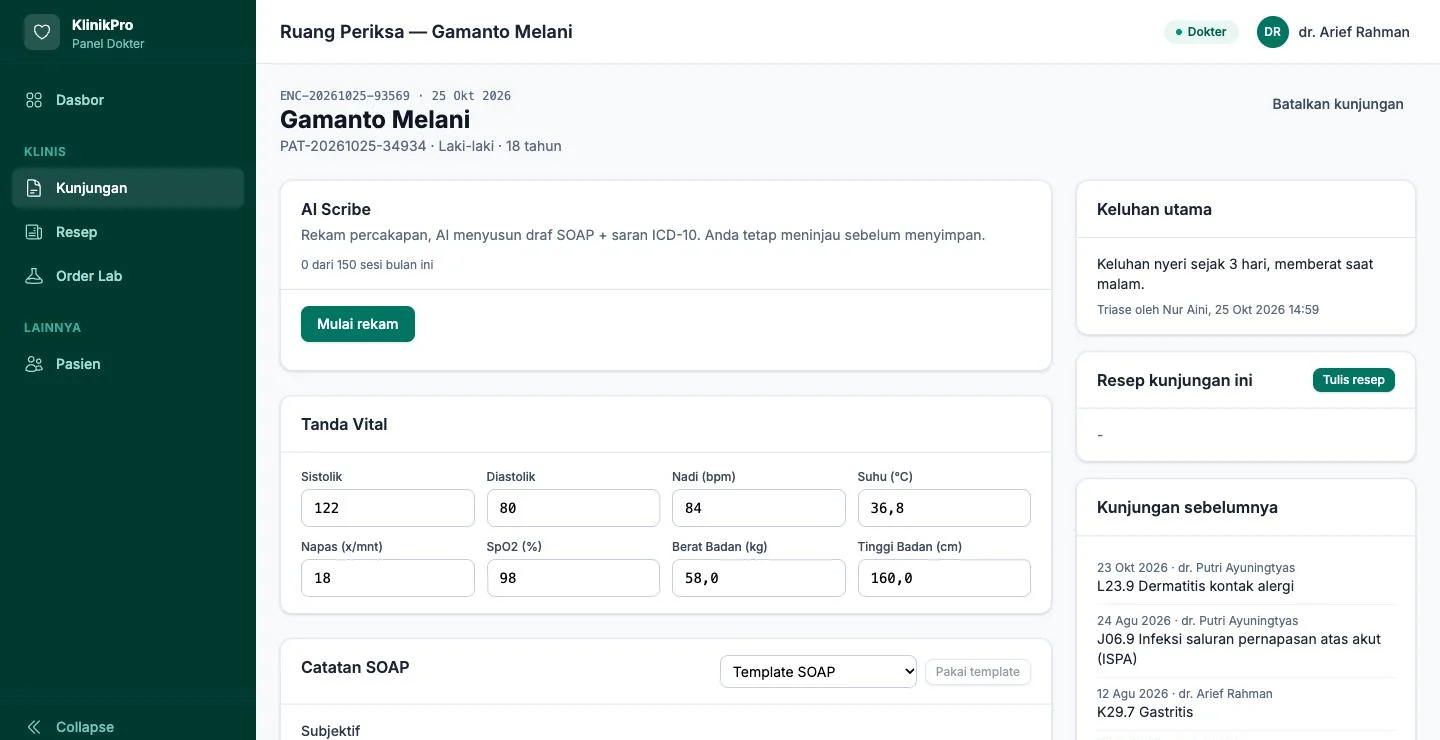Click the Order Lab flask icon

tap(34, 276)
